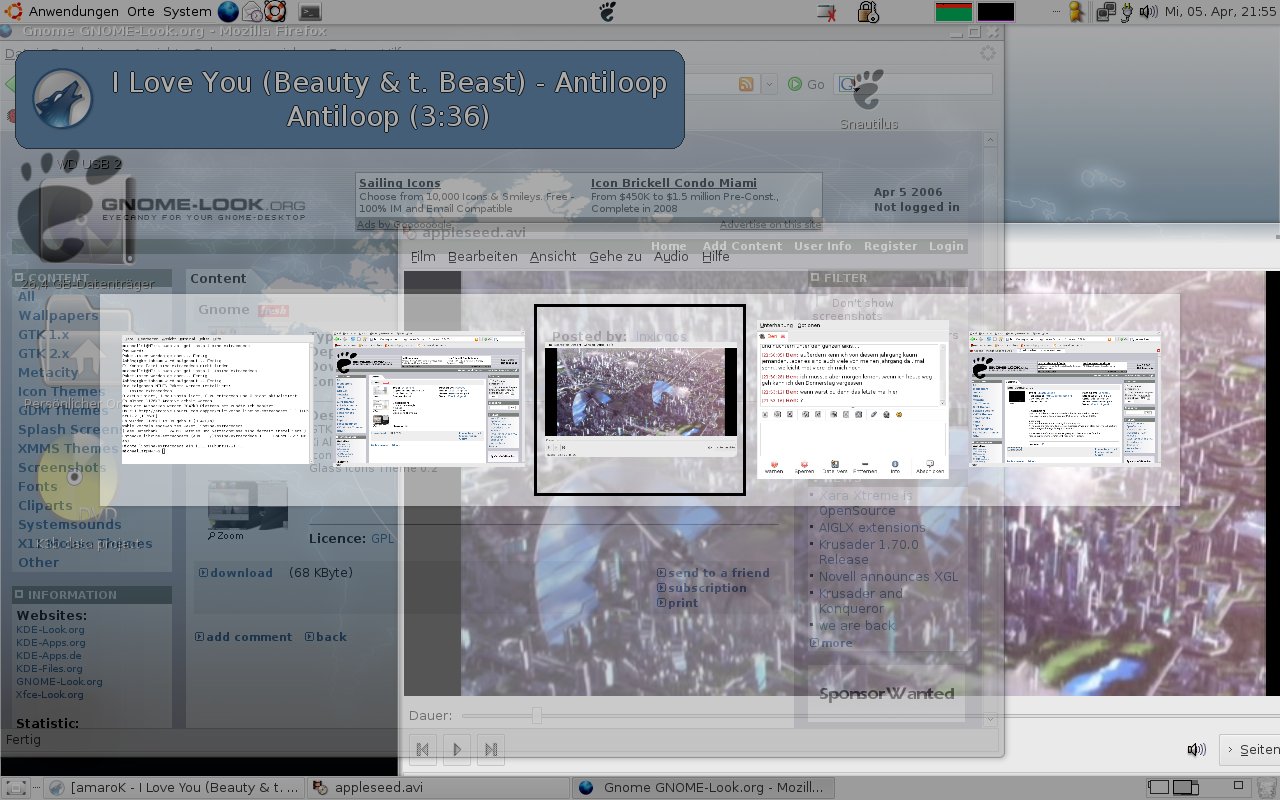
Task: Click the padlock thermometer applet icon
Action: 868,12
